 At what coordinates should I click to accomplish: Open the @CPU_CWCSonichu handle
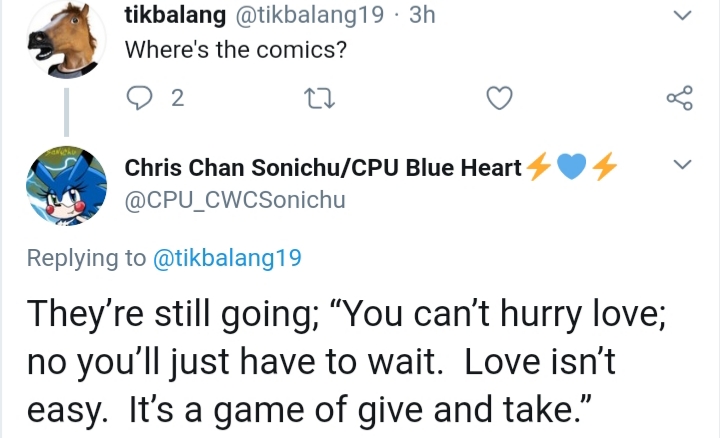point(235,200)
